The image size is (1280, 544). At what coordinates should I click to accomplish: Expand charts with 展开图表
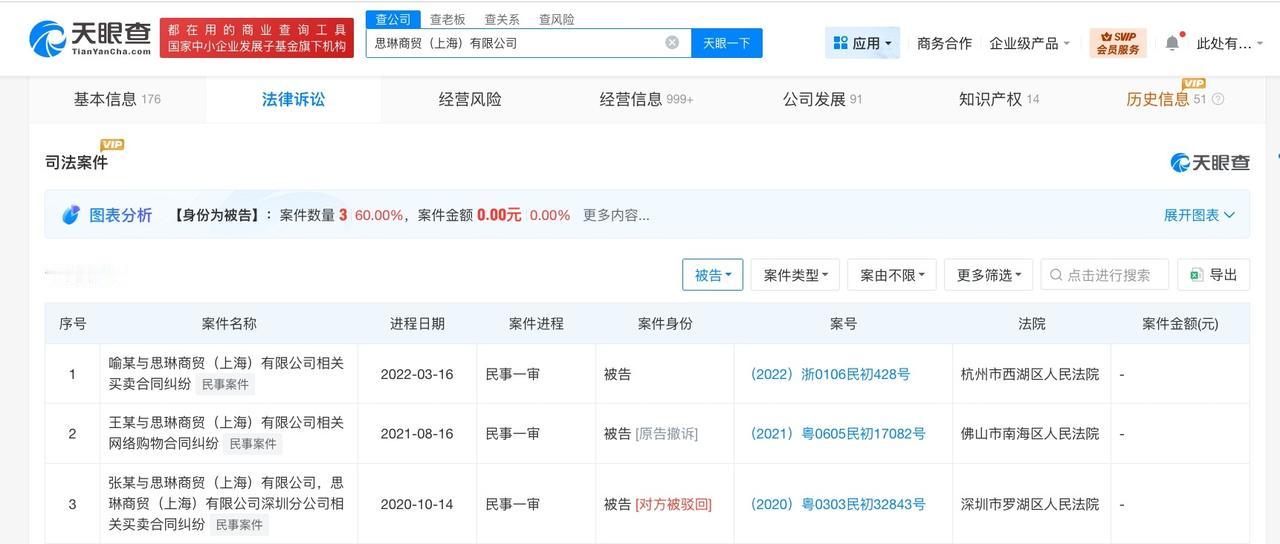click(1199, 215)
